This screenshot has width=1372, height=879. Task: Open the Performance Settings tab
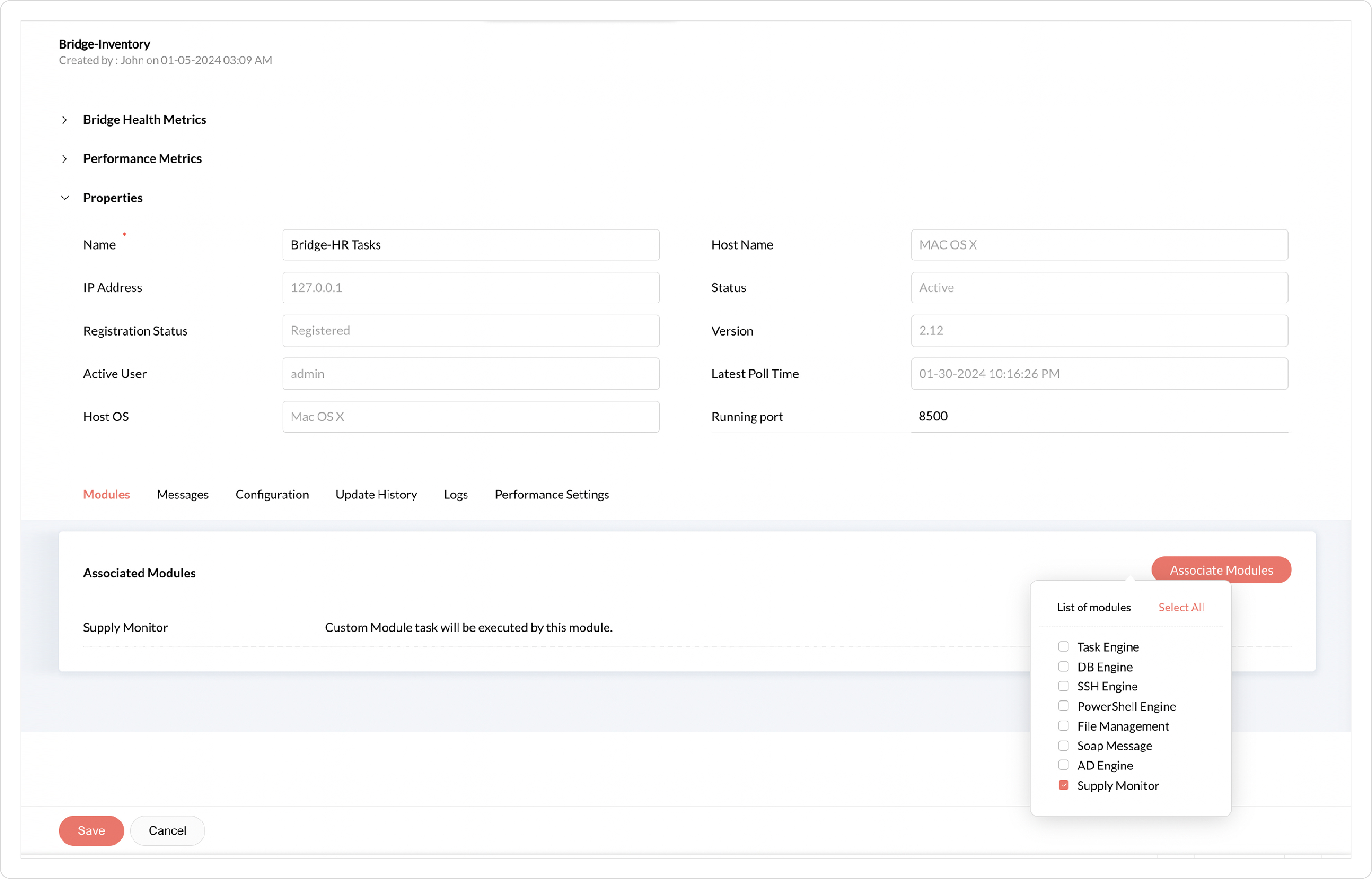click(x=552, y=494)
